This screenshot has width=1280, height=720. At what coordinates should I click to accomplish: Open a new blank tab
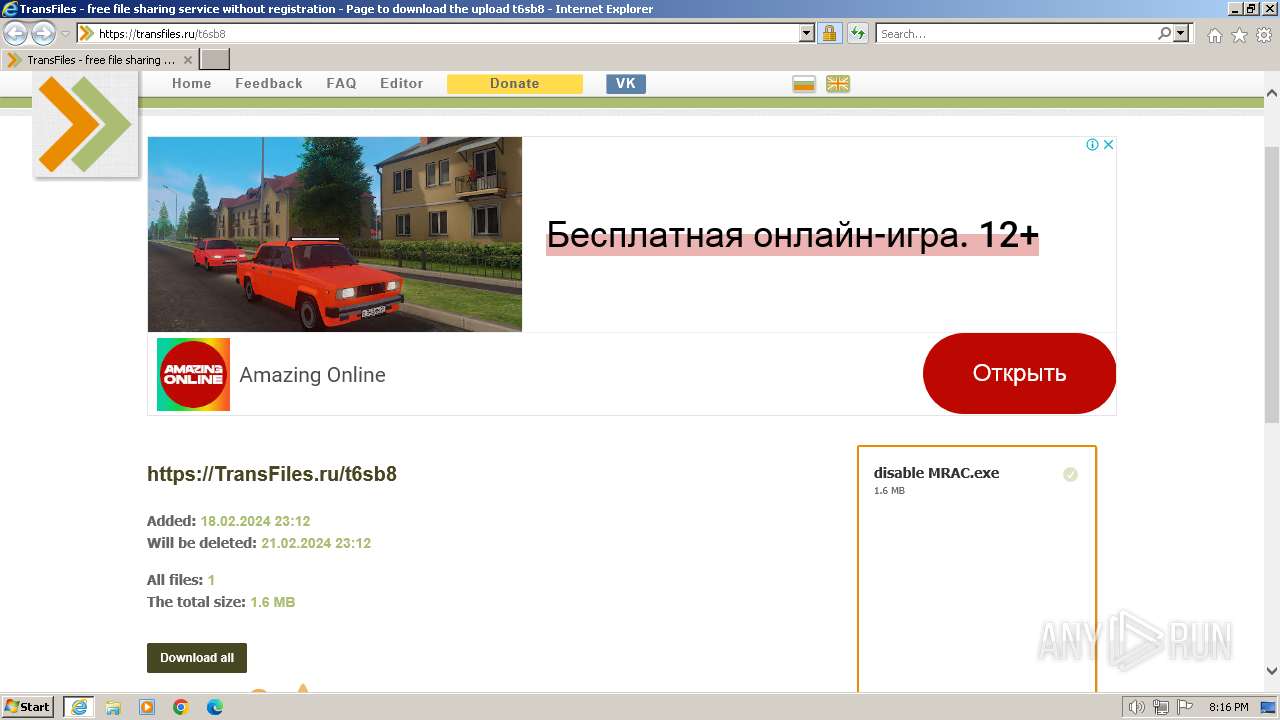click(214, 60)
